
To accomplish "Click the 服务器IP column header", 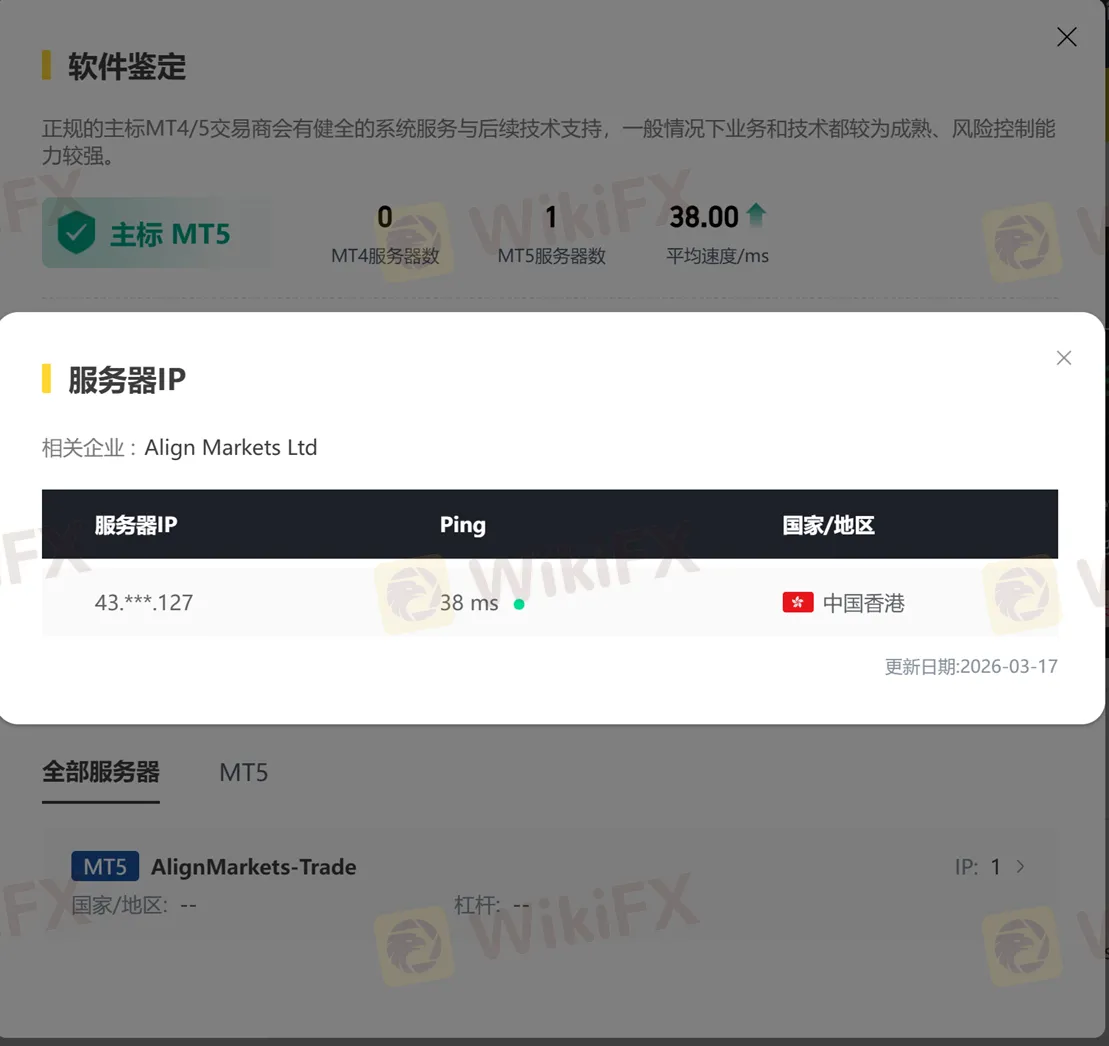I will (136, 525).
